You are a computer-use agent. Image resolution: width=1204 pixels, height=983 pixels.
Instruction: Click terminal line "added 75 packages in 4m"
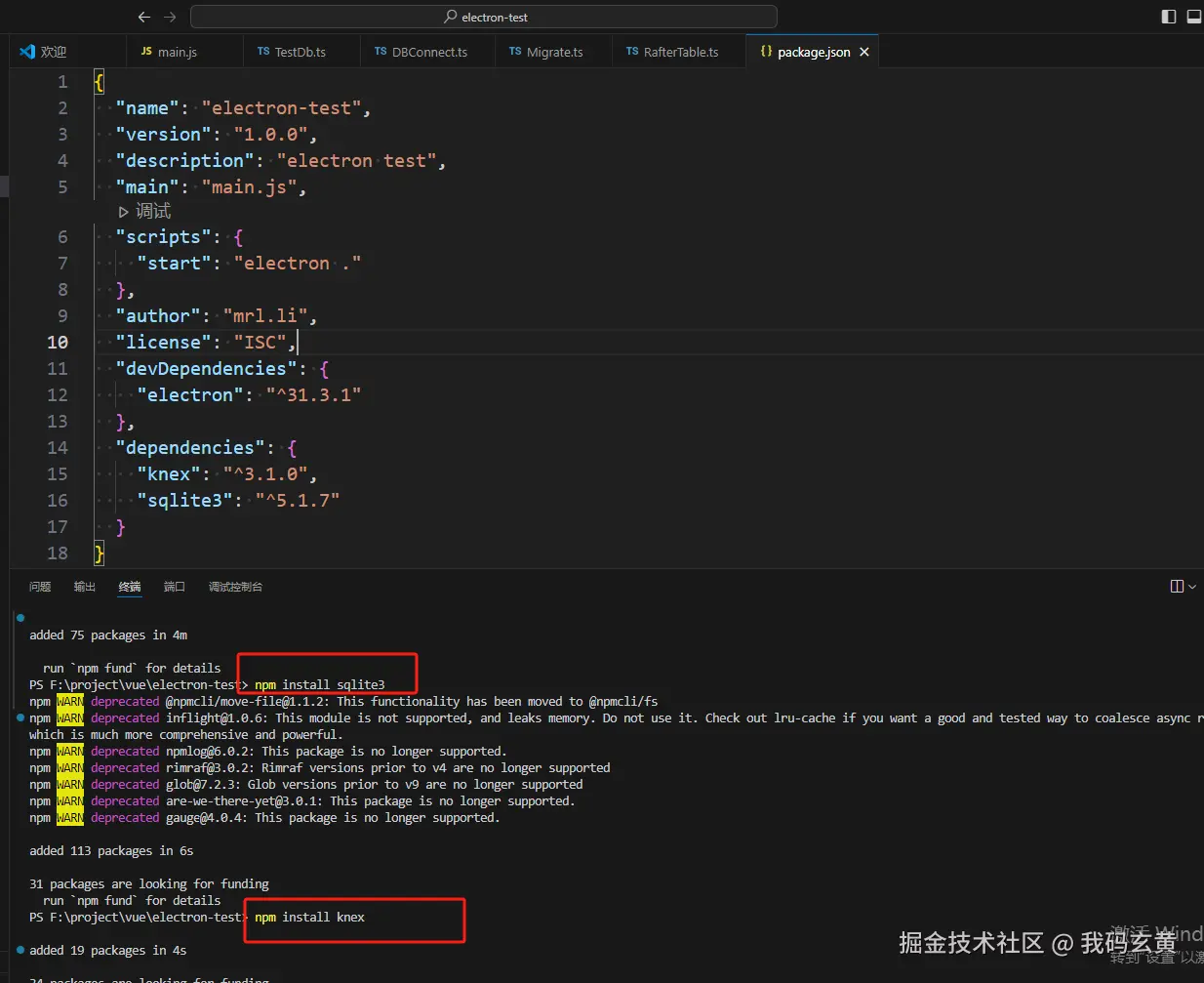(x=108, y=635)
